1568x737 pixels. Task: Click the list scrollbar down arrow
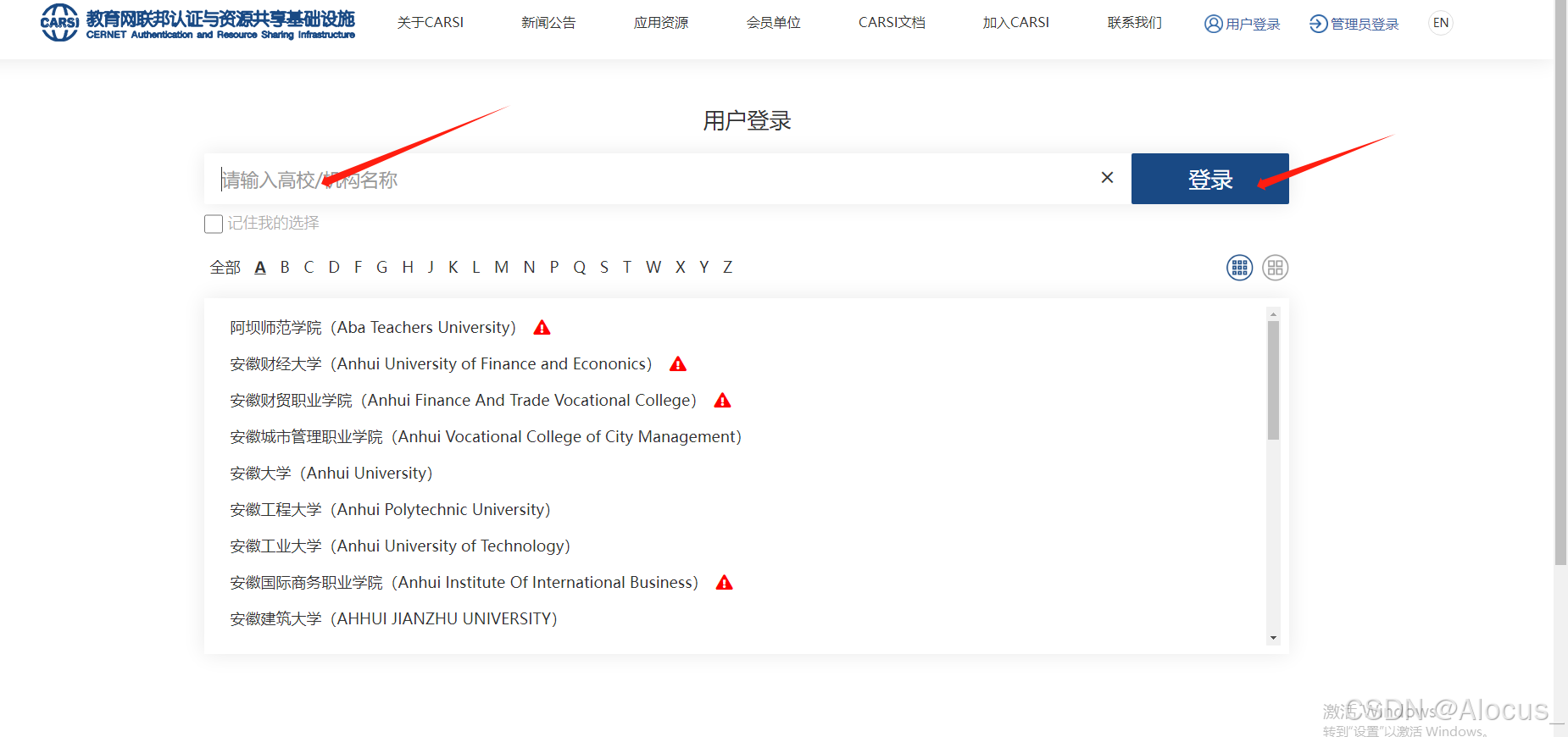point(1273,638)
